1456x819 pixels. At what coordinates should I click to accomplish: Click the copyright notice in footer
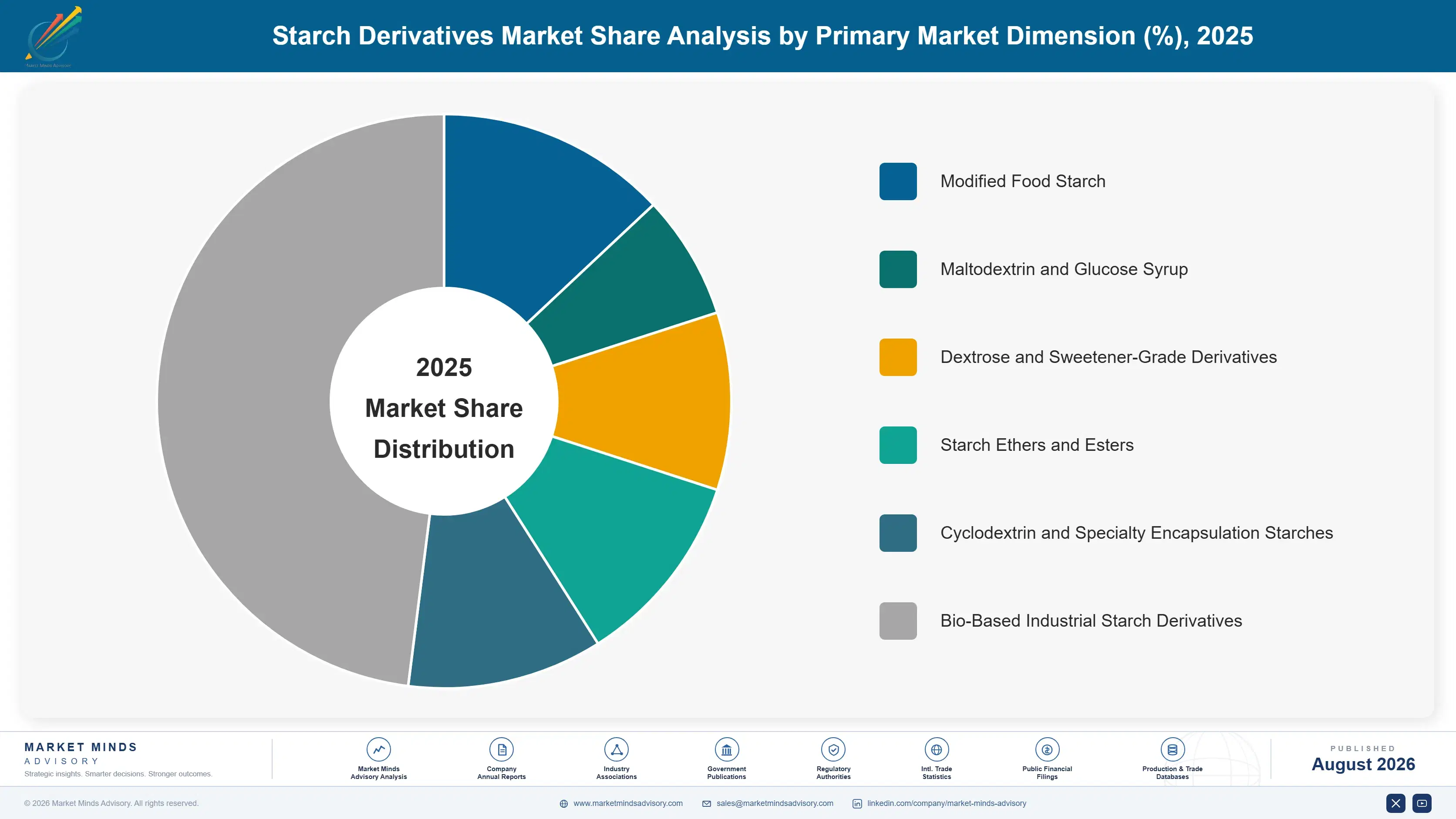[x=111, y=803]
